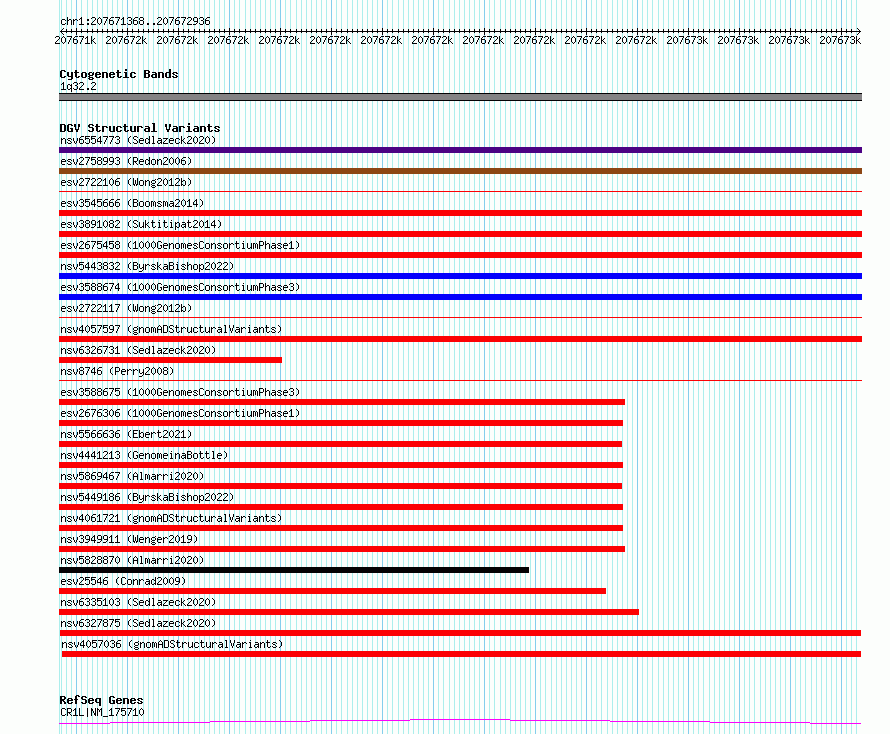890x734 pixels.
Task: Click nsv4061721 (gnomADStructuralVariants) label
Action: [171, 518]
